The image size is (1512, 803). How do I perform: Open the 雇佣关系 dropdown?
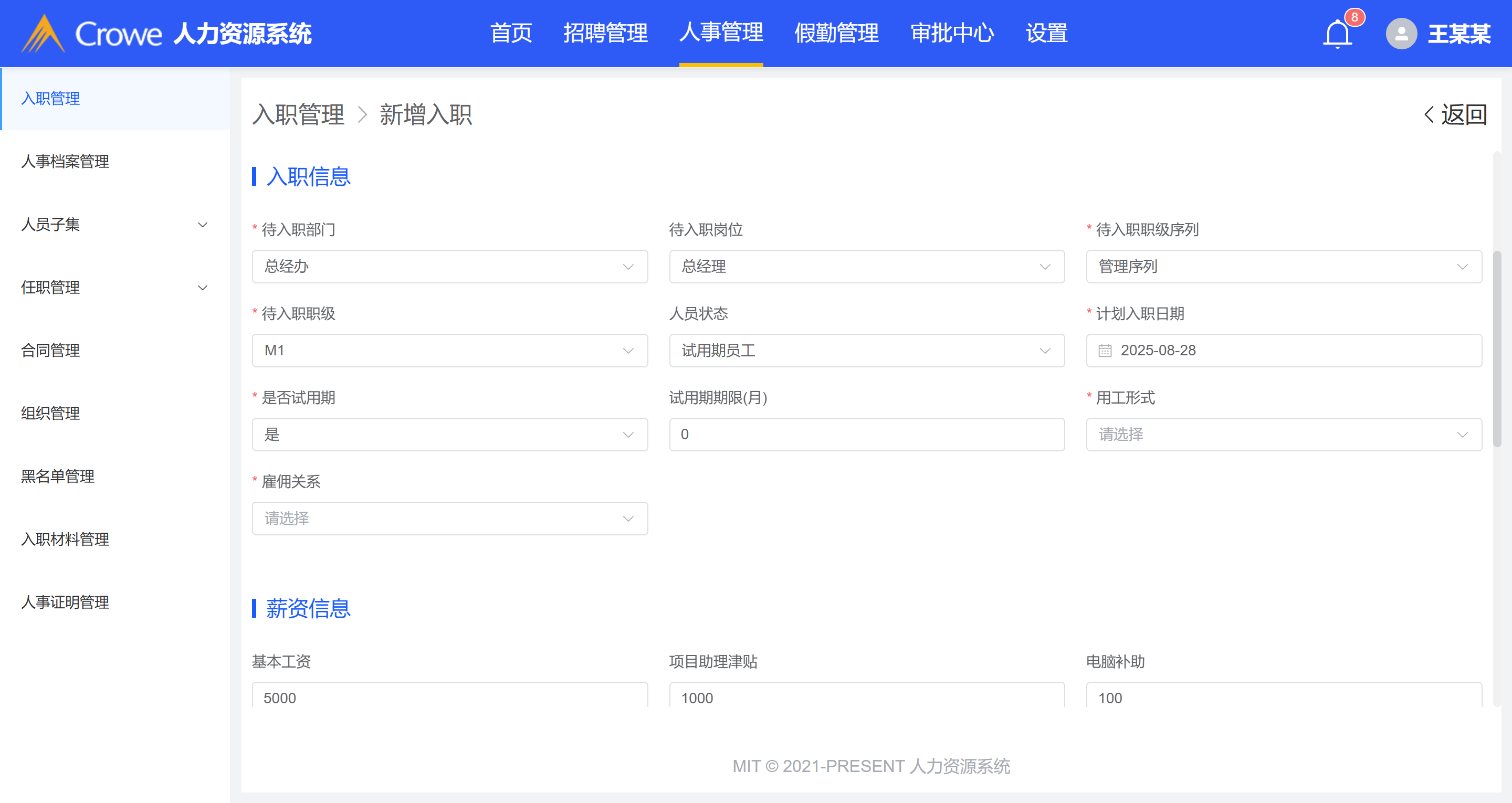tap(449, 519)
